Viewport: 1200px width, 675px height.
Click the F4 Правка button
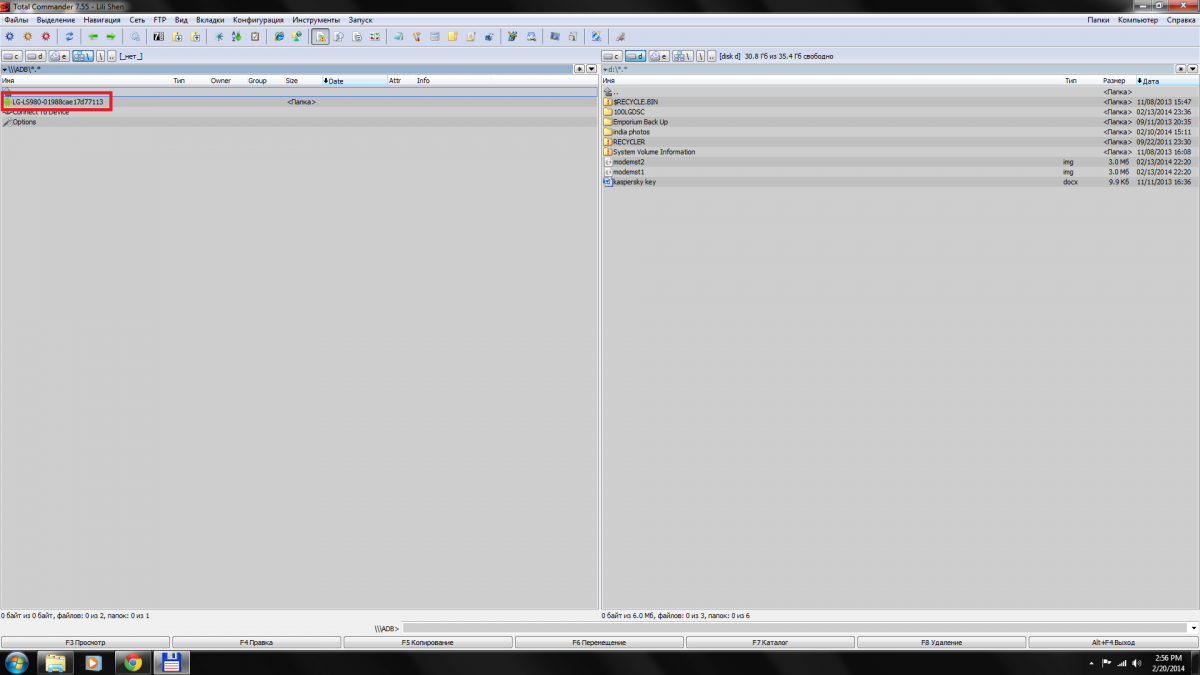pos(257,642)
